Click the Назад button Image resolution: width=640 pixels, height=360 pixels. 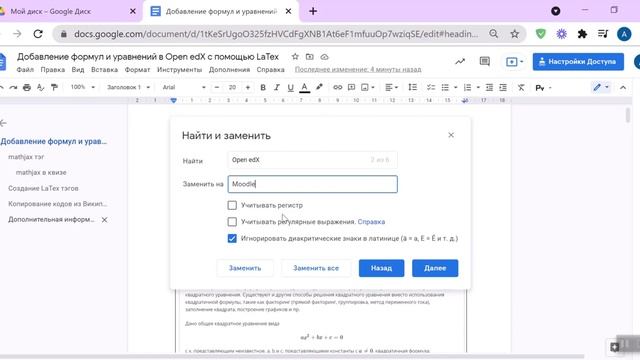[382, 268]
